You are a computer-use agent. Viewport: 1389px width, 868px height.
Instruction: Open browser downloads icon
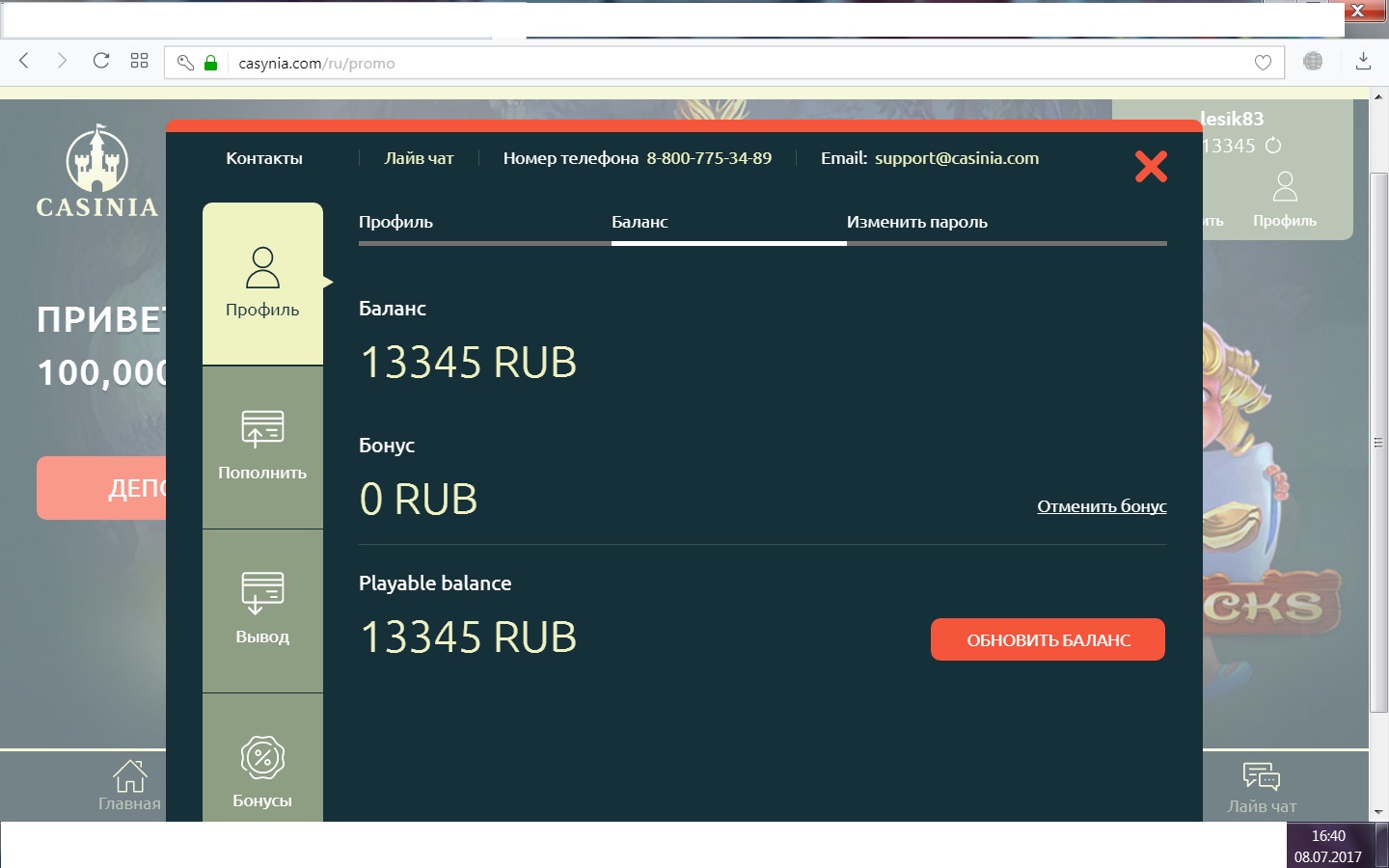(x=1363, y=62)
